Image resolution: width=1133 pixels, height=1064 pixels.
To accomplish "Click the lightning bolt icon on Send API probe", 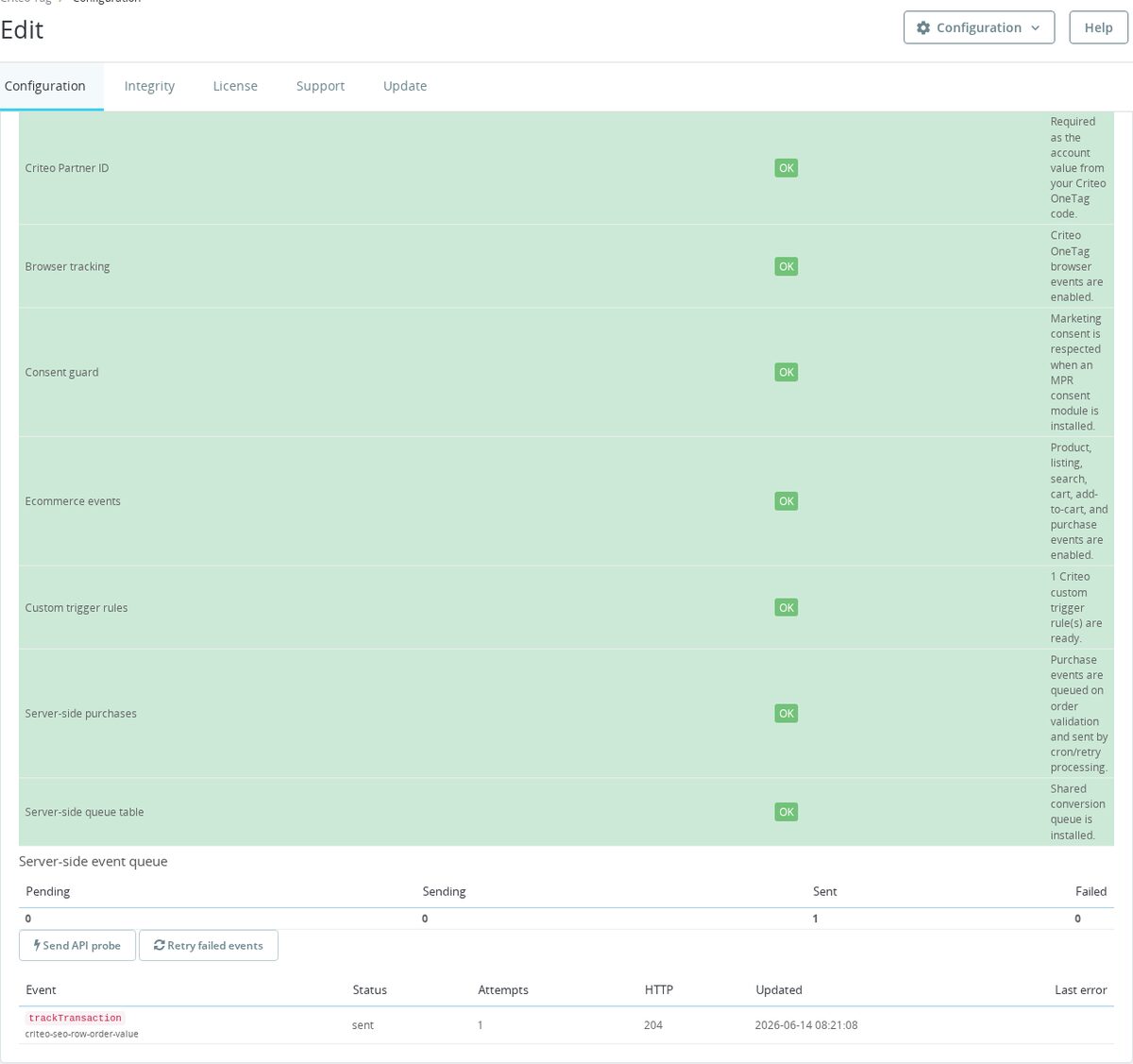I will click(x=37, y=945).
